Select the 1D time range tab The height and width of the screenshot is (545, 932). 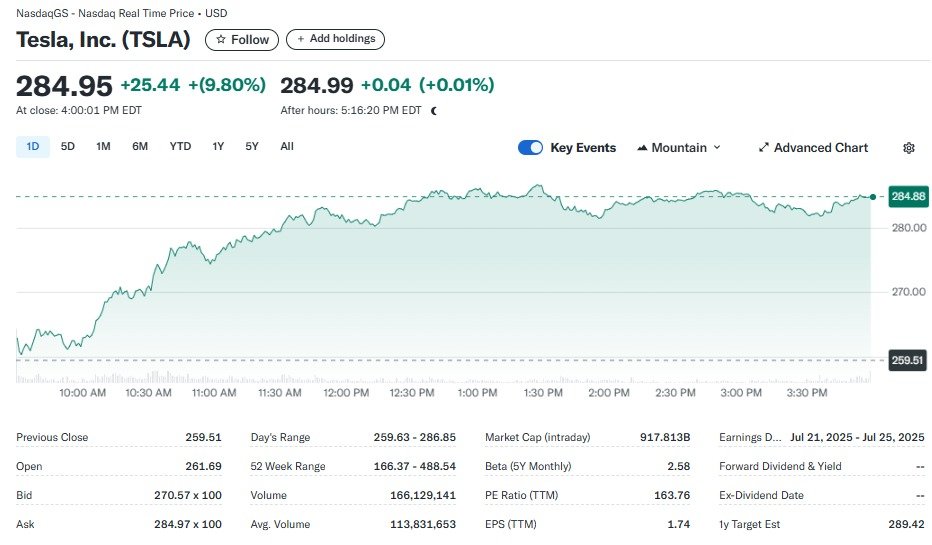(x=32, y=147)
